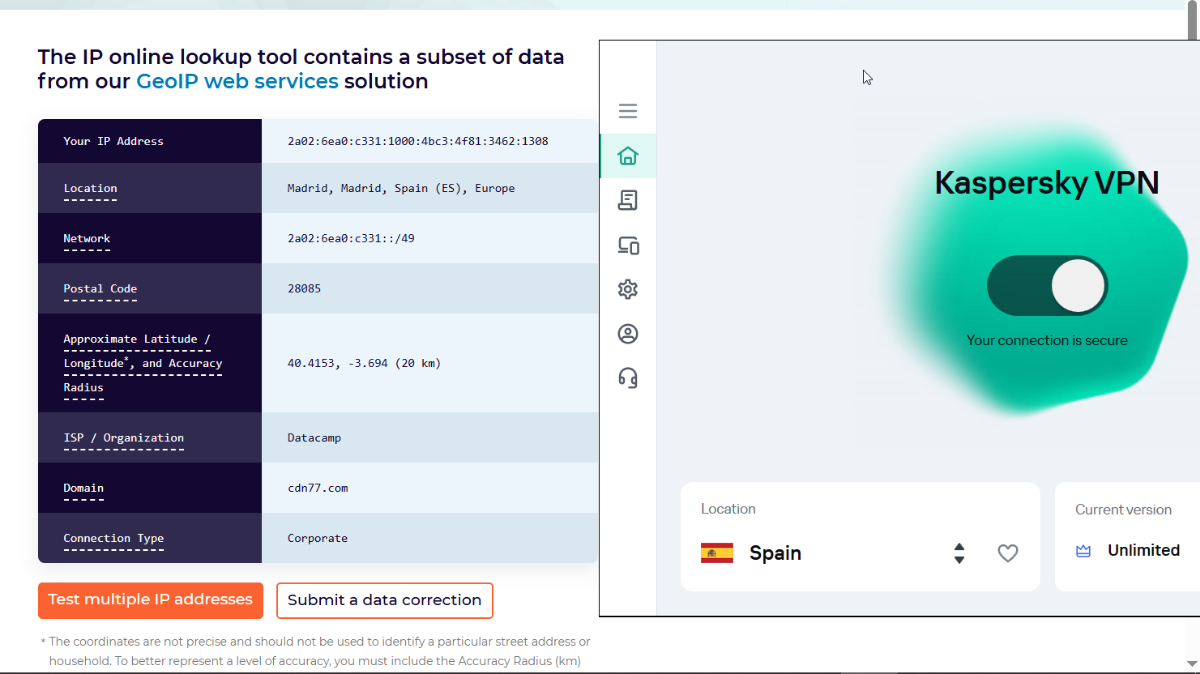Open the support headset icon in Kaspersky
This screenshot has height=674, width=1200.
click(x=628, y=378)
